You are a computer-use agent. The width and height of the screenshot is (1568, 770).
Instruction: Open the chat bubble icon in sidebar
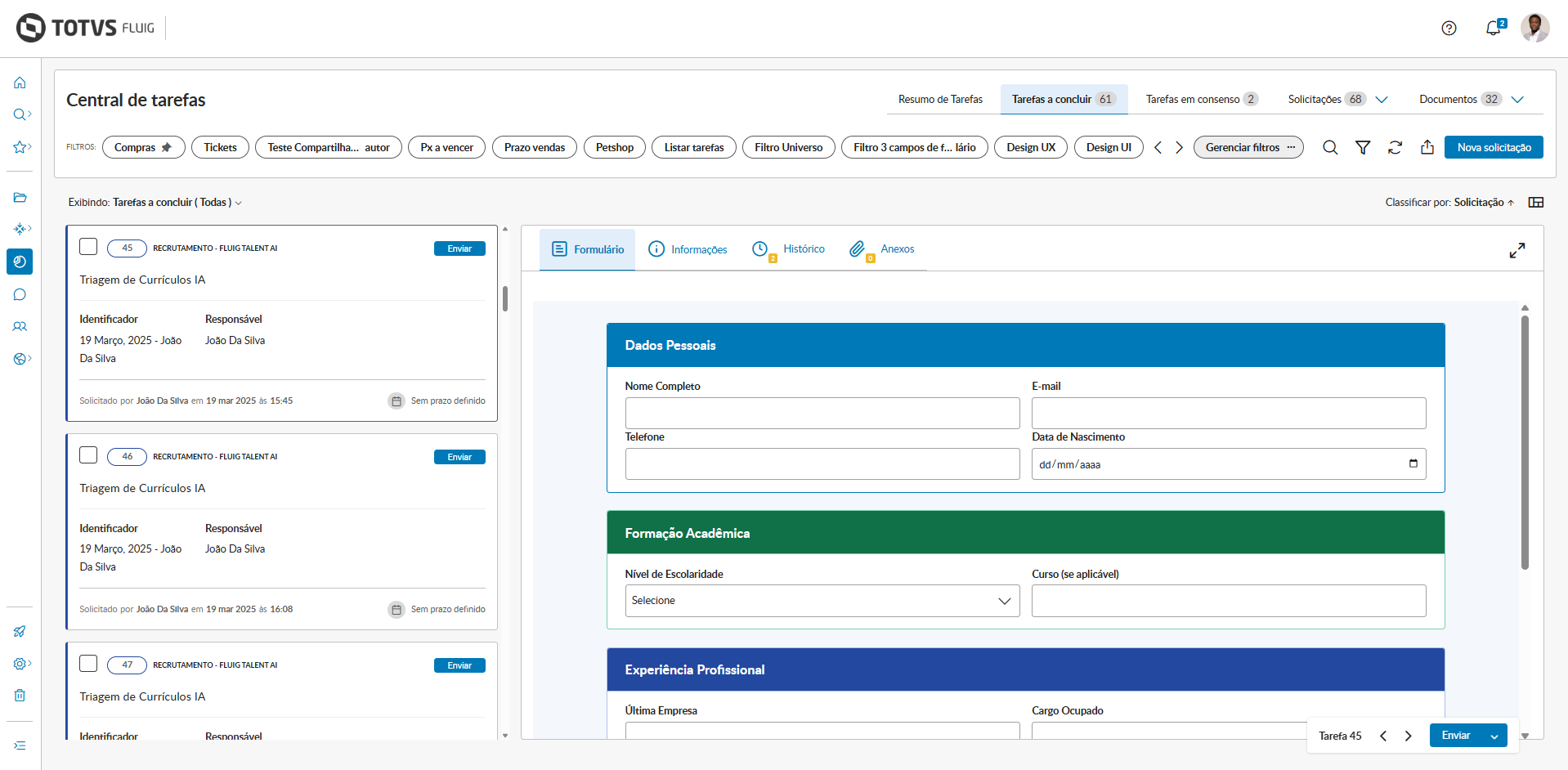tap(20, 294)
